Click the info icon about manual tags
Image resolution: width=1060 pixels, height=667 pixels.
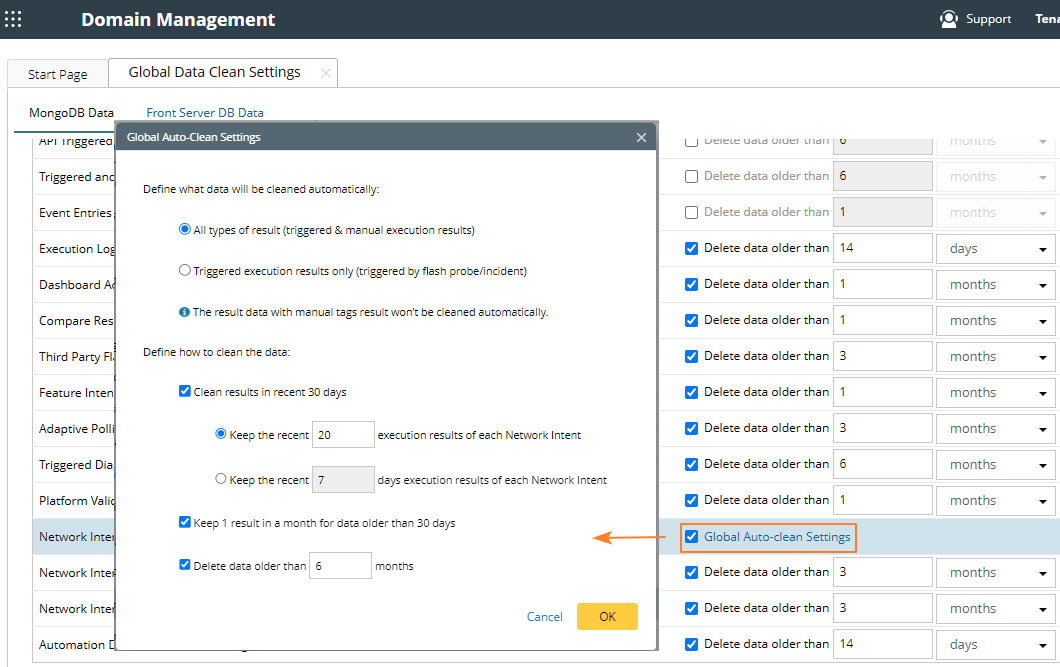(x=184, y=312)
